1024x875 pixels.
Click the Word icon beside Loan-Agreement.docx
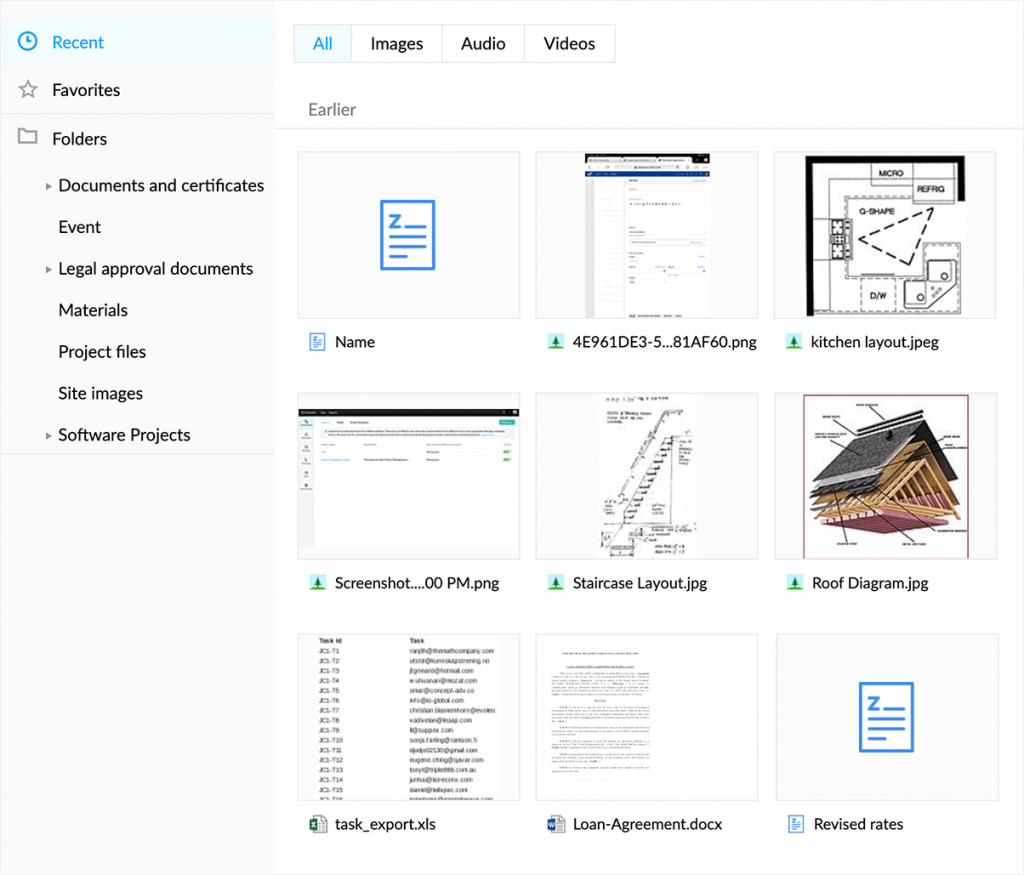point(556,823)
